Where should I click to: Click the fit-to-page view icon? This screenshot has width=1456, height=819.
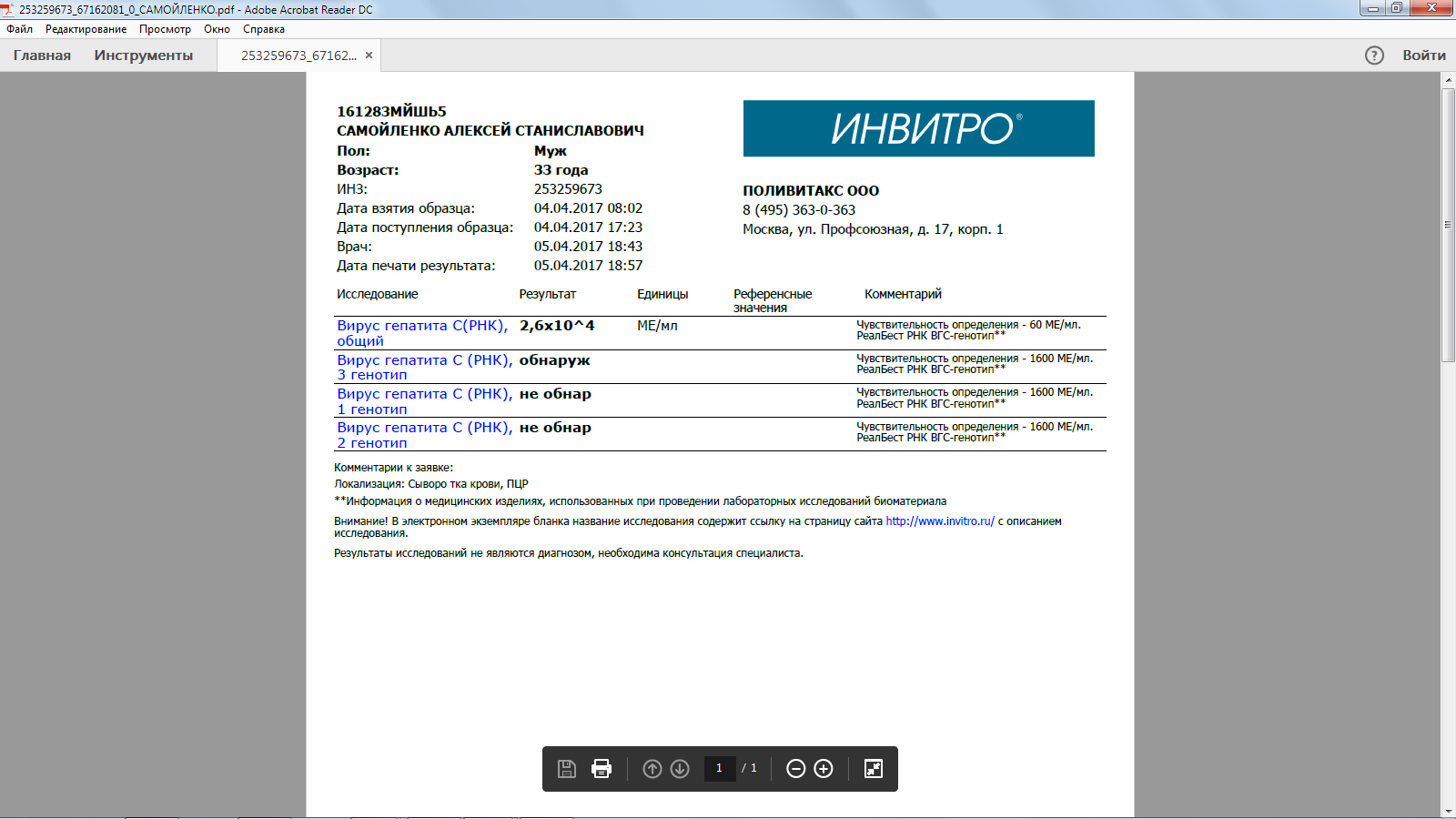pos(874,769)
